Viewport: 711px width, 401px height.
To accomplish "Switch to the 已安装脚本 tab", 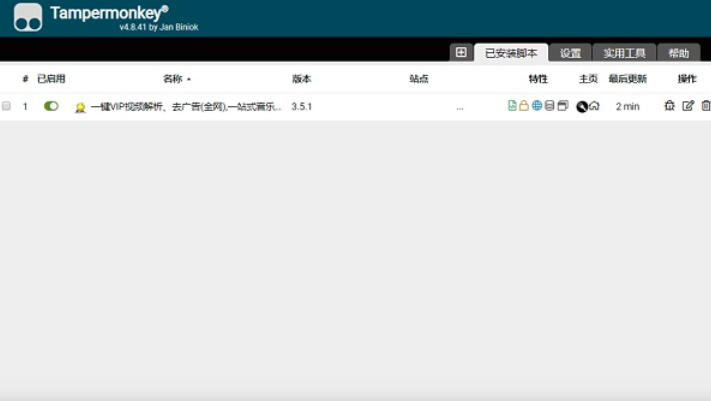I will pyautogui.click(x=511, y=53).
